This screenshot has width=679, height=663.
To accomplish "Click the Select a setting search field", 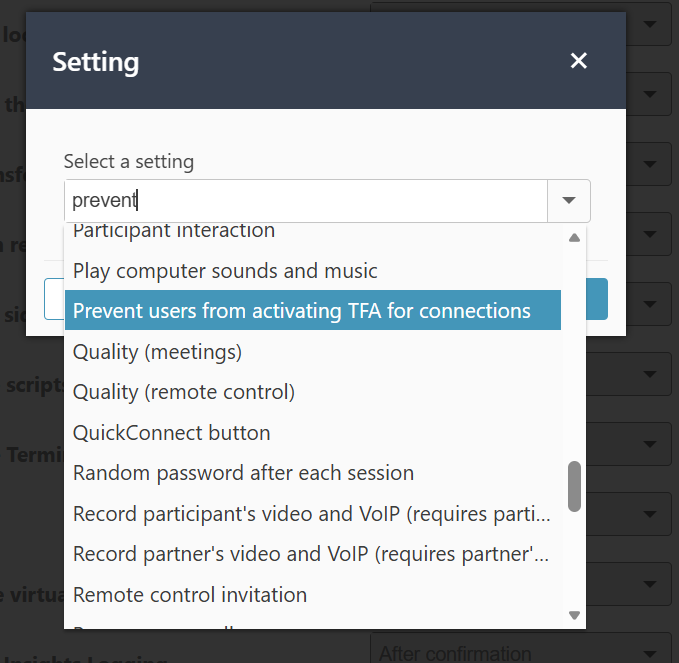I will (x=306, y=201).
